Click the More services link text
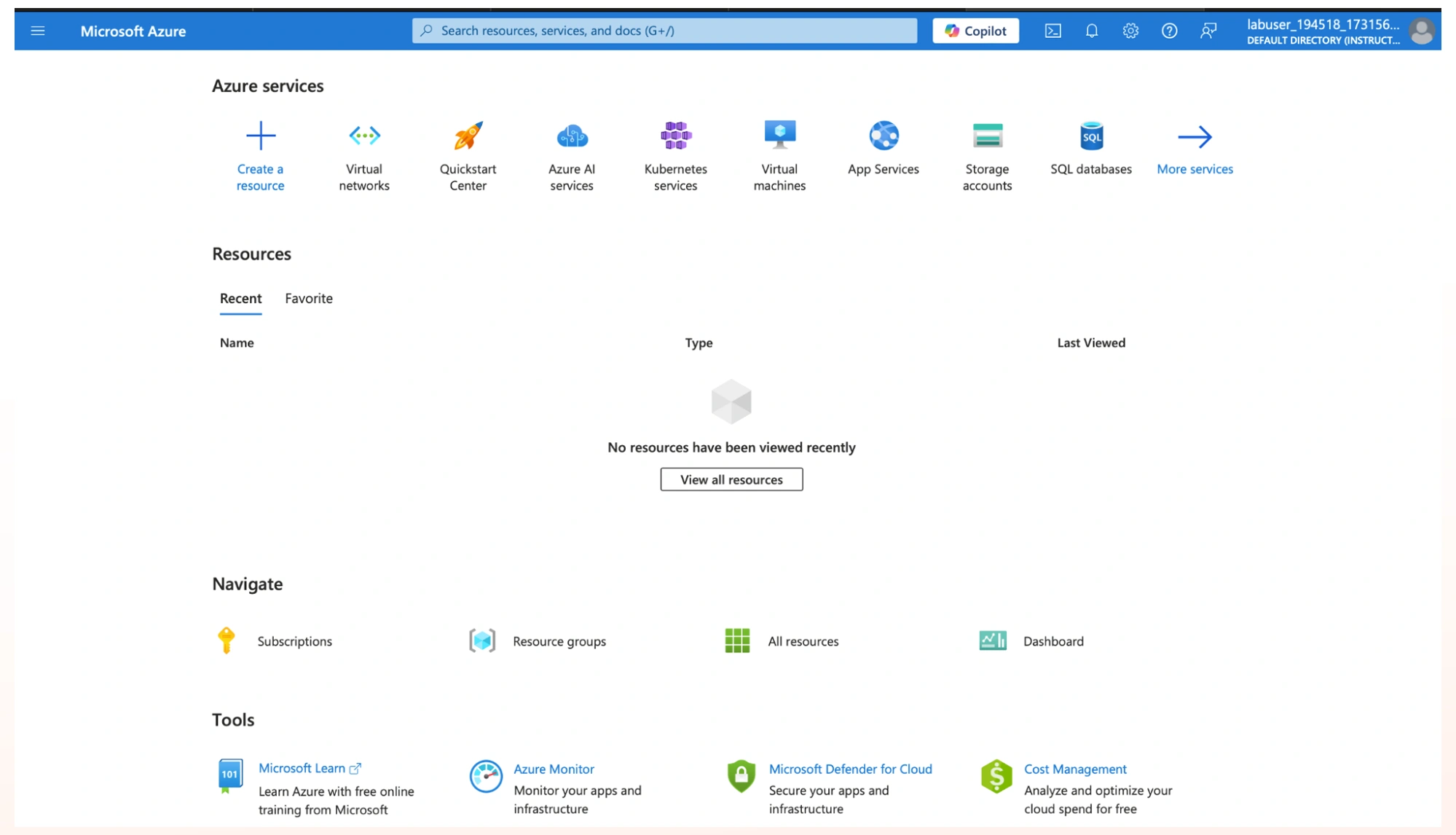1456x835 pixels. pos(1195,169)
